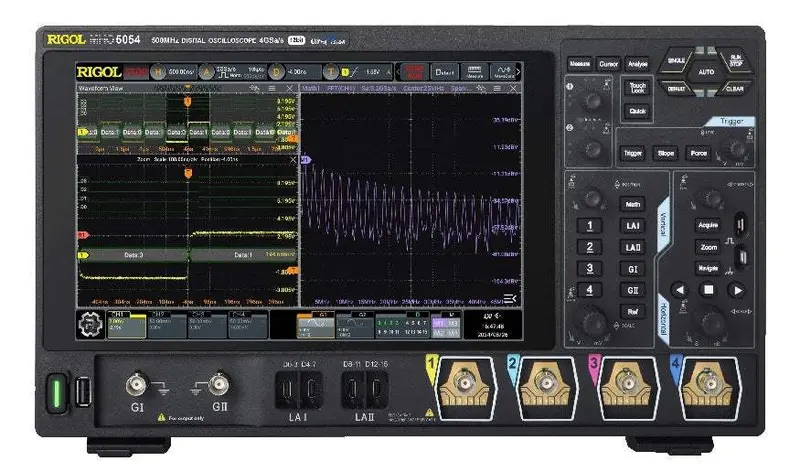Viewport: 800px width, 472px height.
Task: Tap the on-screen red STOP/RUN icon
Action: tap(414, 72)
